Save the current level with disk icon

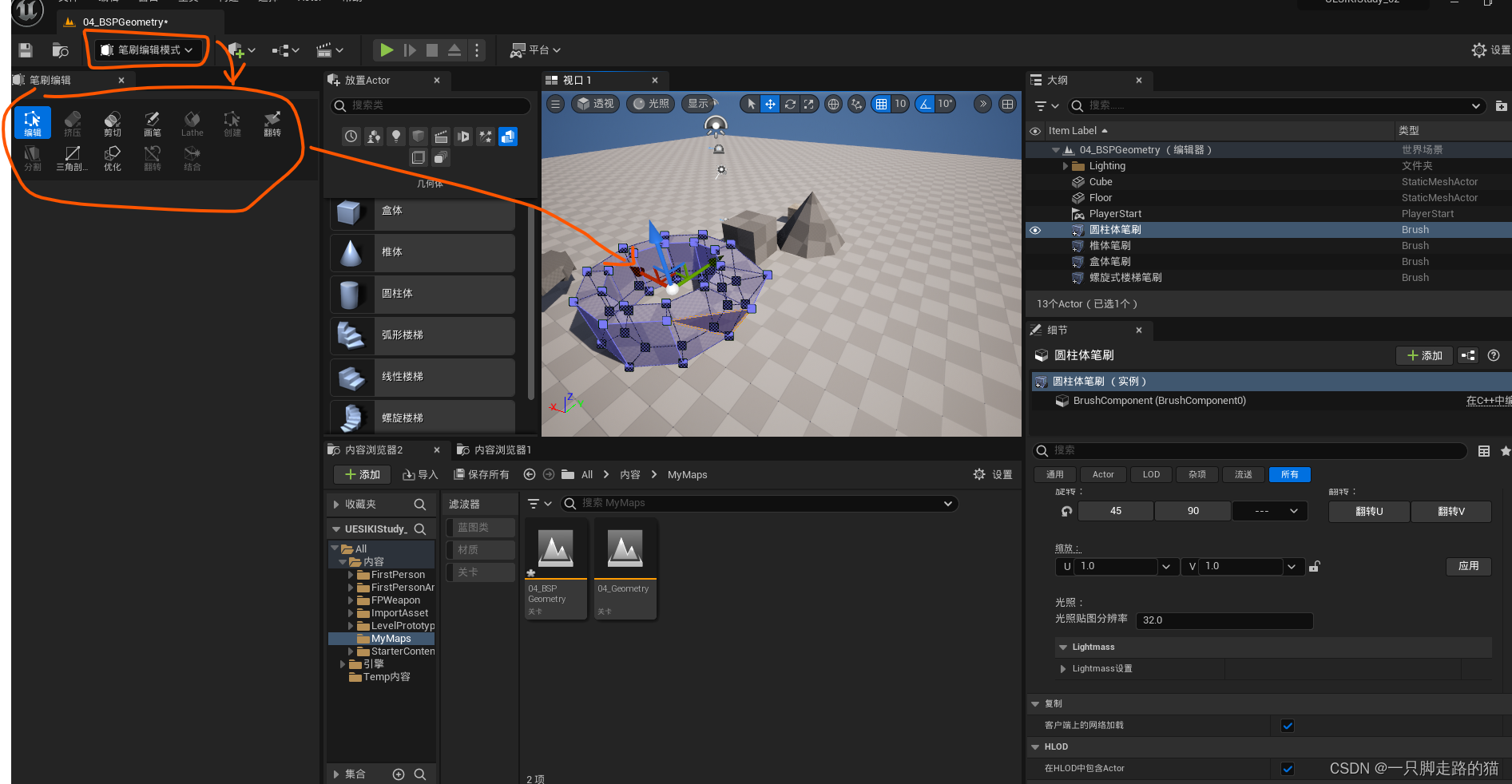(x=26, y=50)
